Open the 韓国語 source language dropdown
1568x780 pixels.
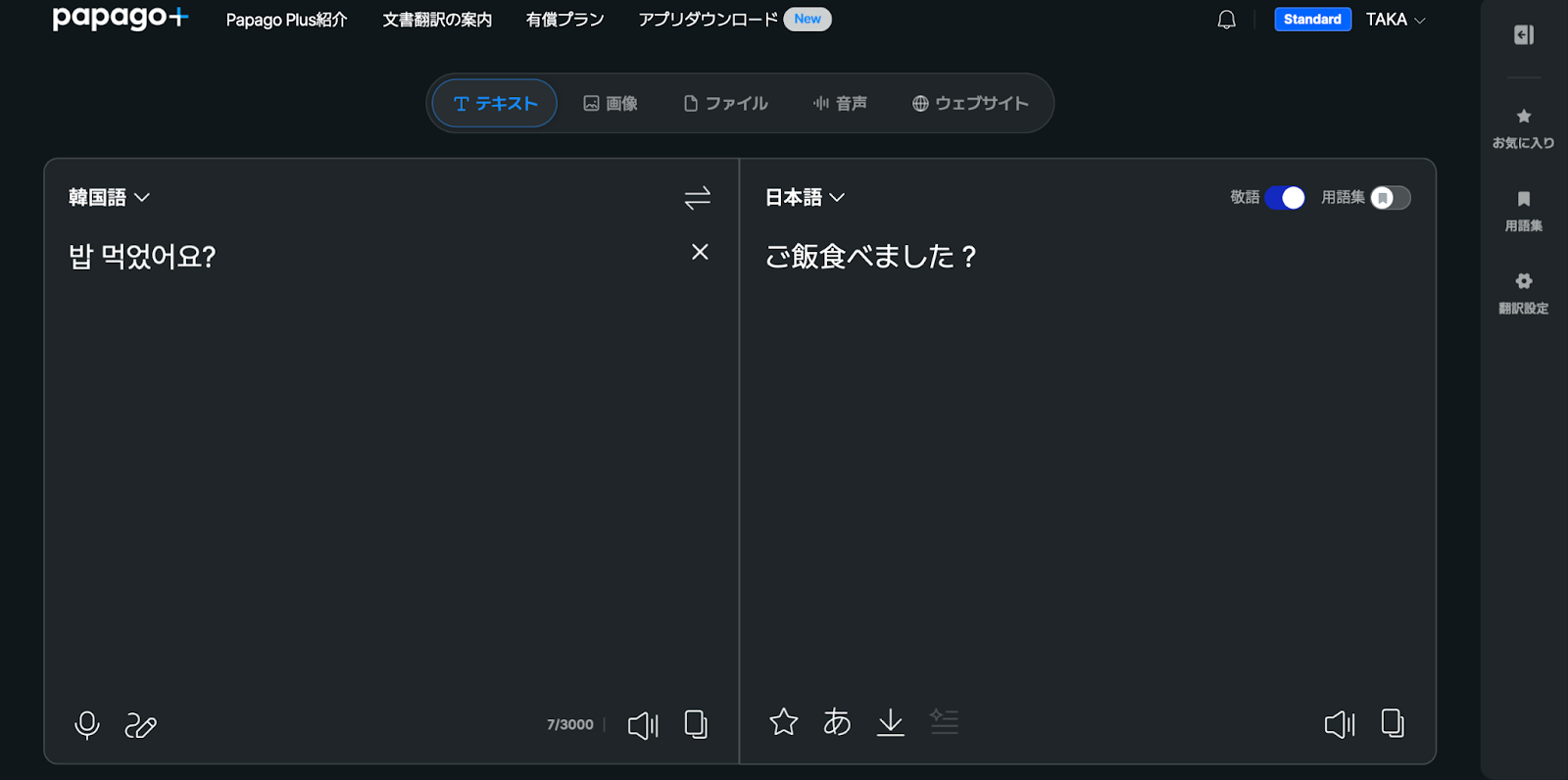pyautogui.click(x=109, y=197)
